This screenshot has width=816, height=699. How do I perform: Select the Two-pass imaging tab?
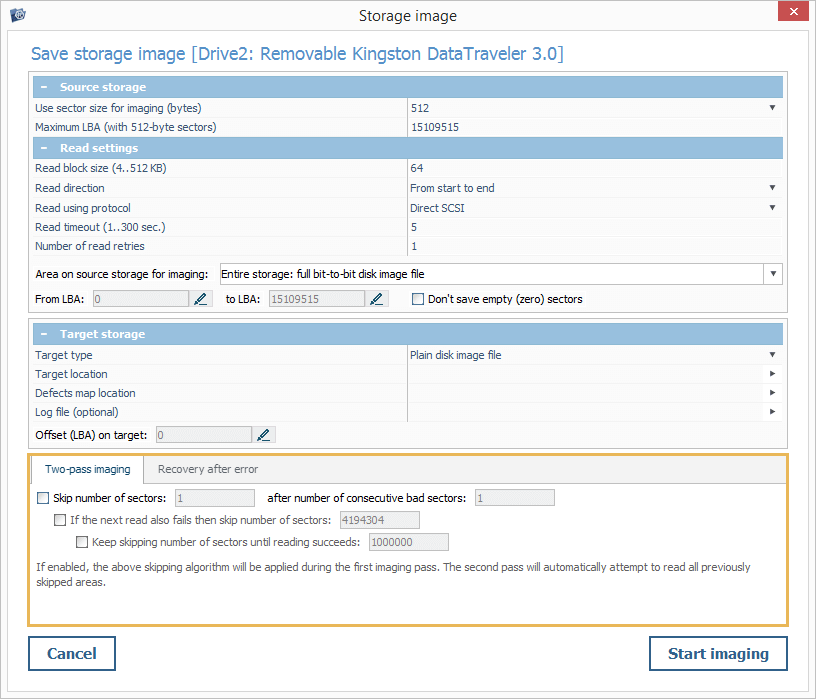[x=87, y=469]
